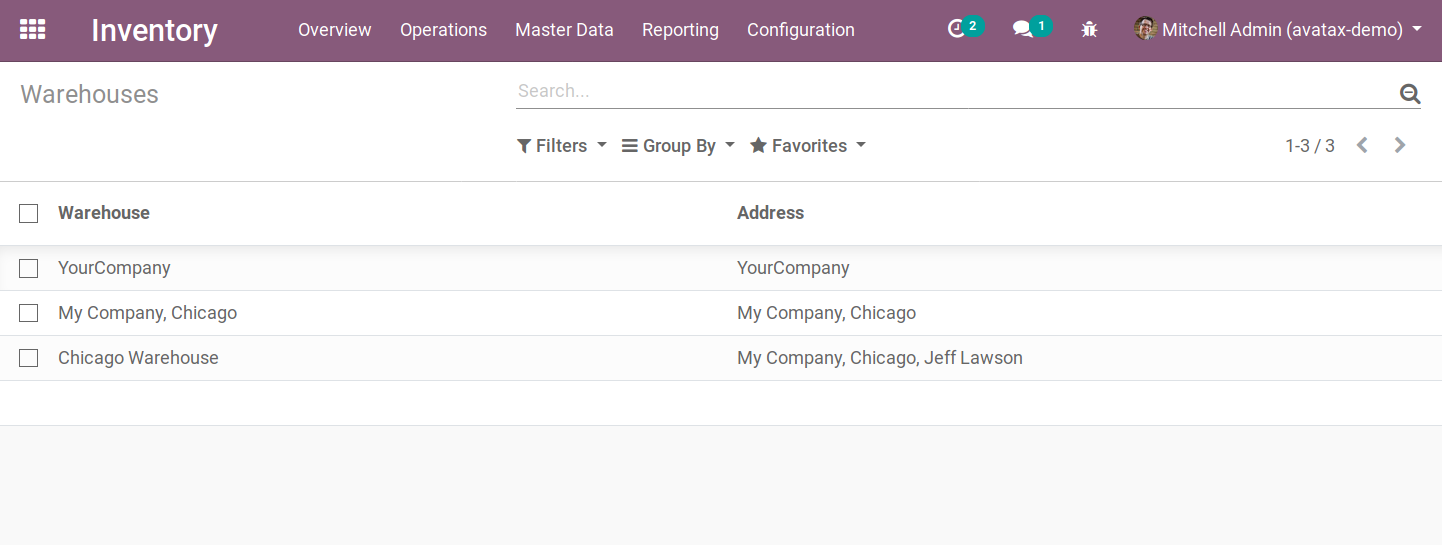This screenshot has height=545, width=1442.
Task: Open the Group By dropdown
Action: click(x=678, y=146)
